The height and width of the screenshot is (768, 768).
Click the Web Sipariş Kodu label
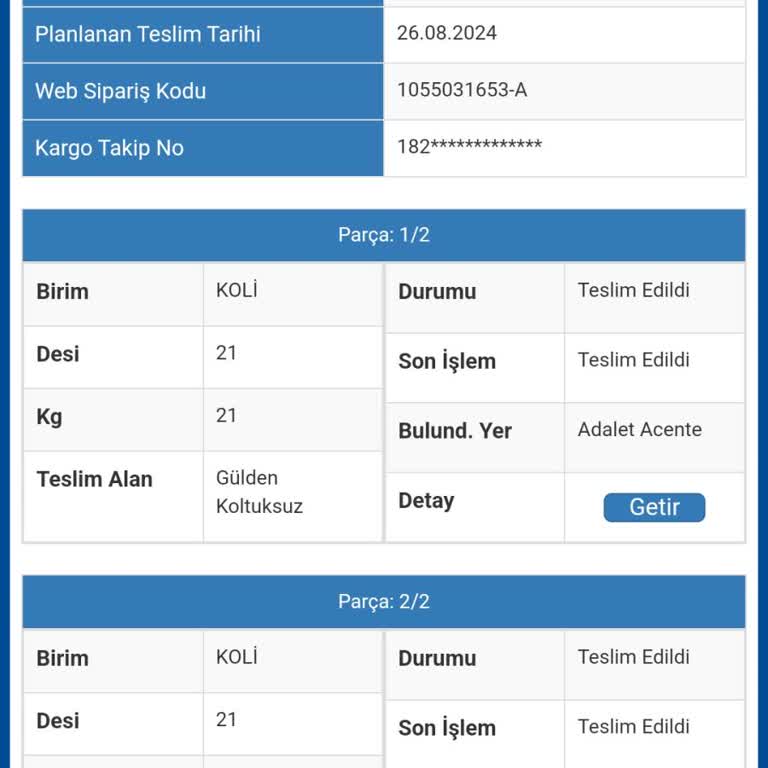[120, 92]
